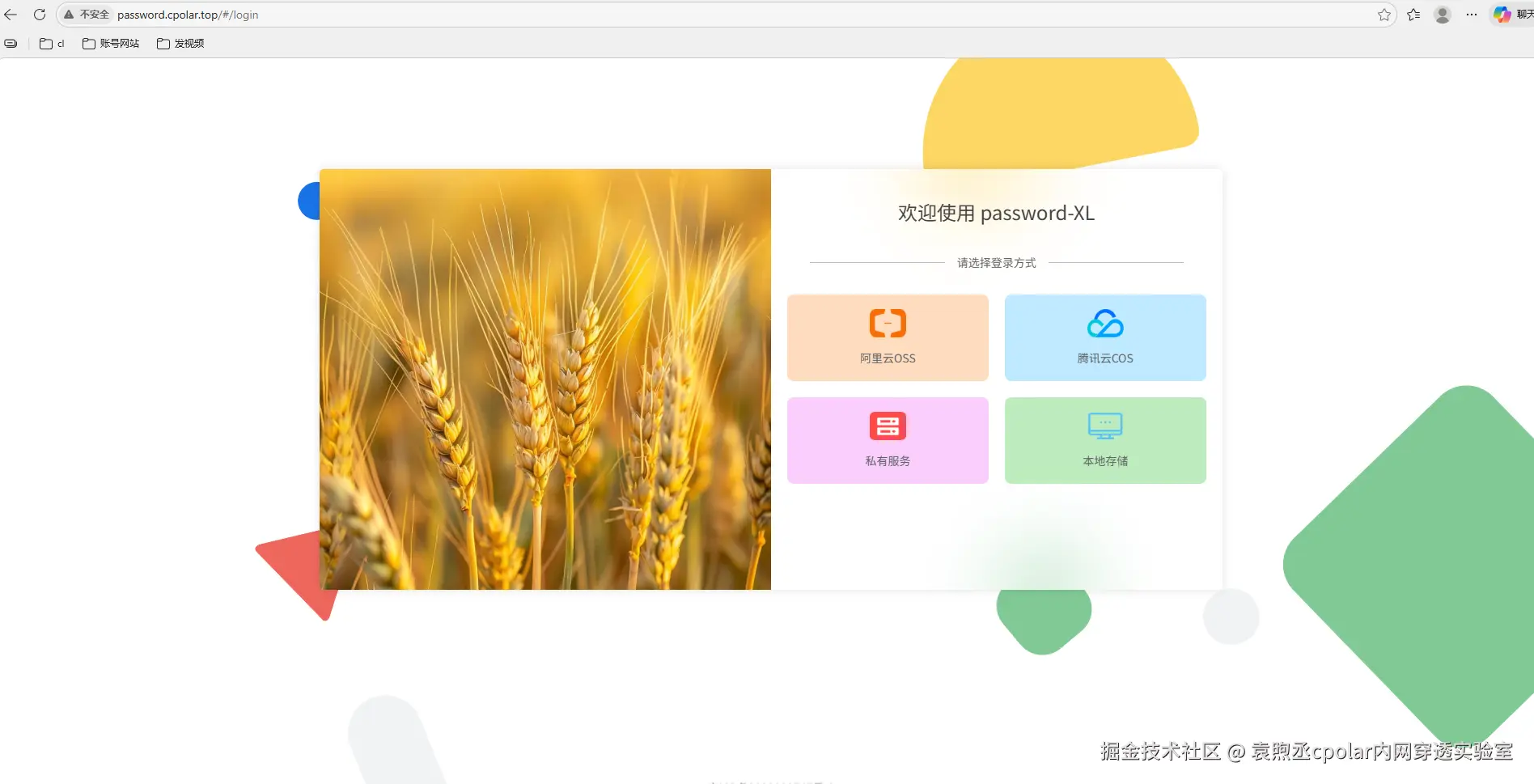
Task: Click the wheat field login image
Action: (x=545, y=379)
